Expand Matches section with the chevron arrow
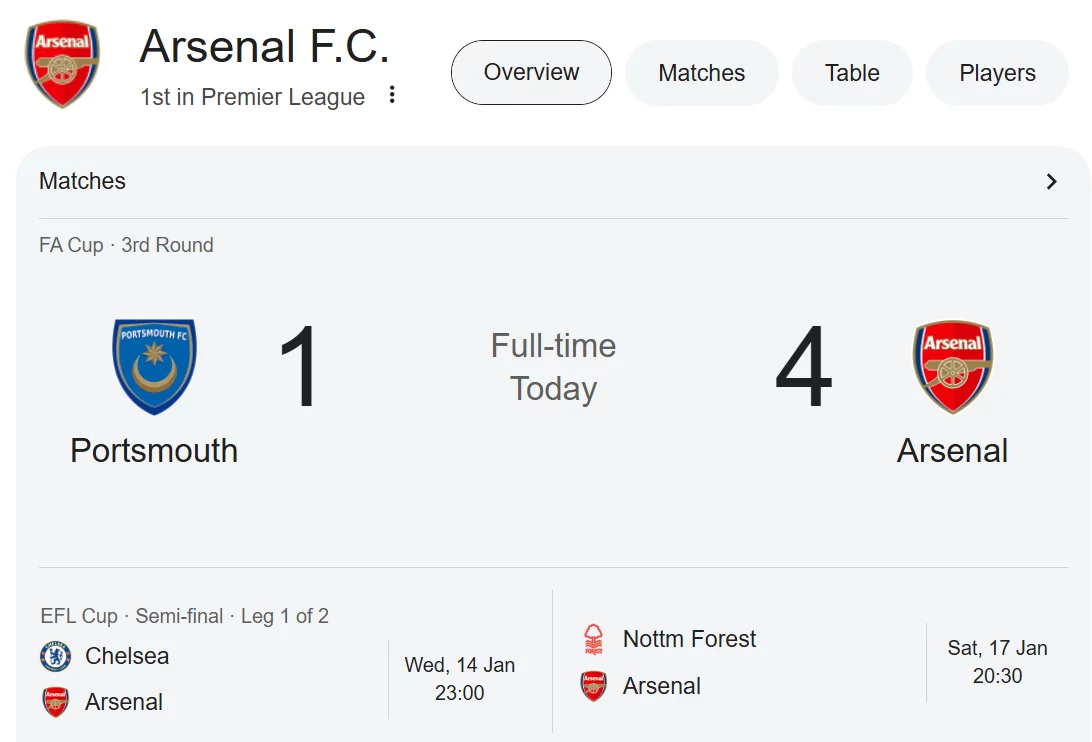Screen dimensions: 1092x742 (x=1051, y=181)
